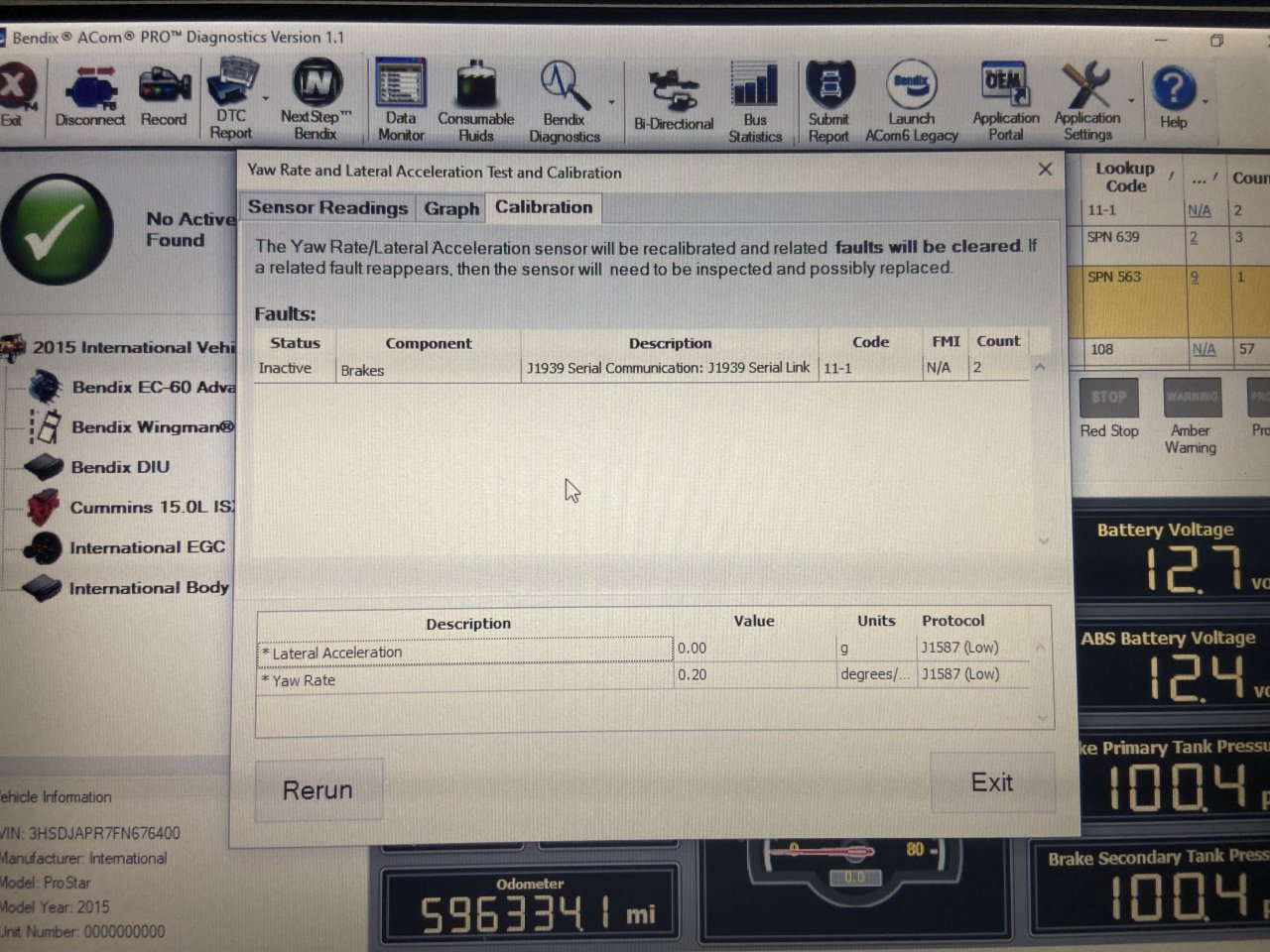The width and height of the screenshot is (1270, 952).
Task: Switch to the Sensor Readings tab
Action: pos(327,207)
